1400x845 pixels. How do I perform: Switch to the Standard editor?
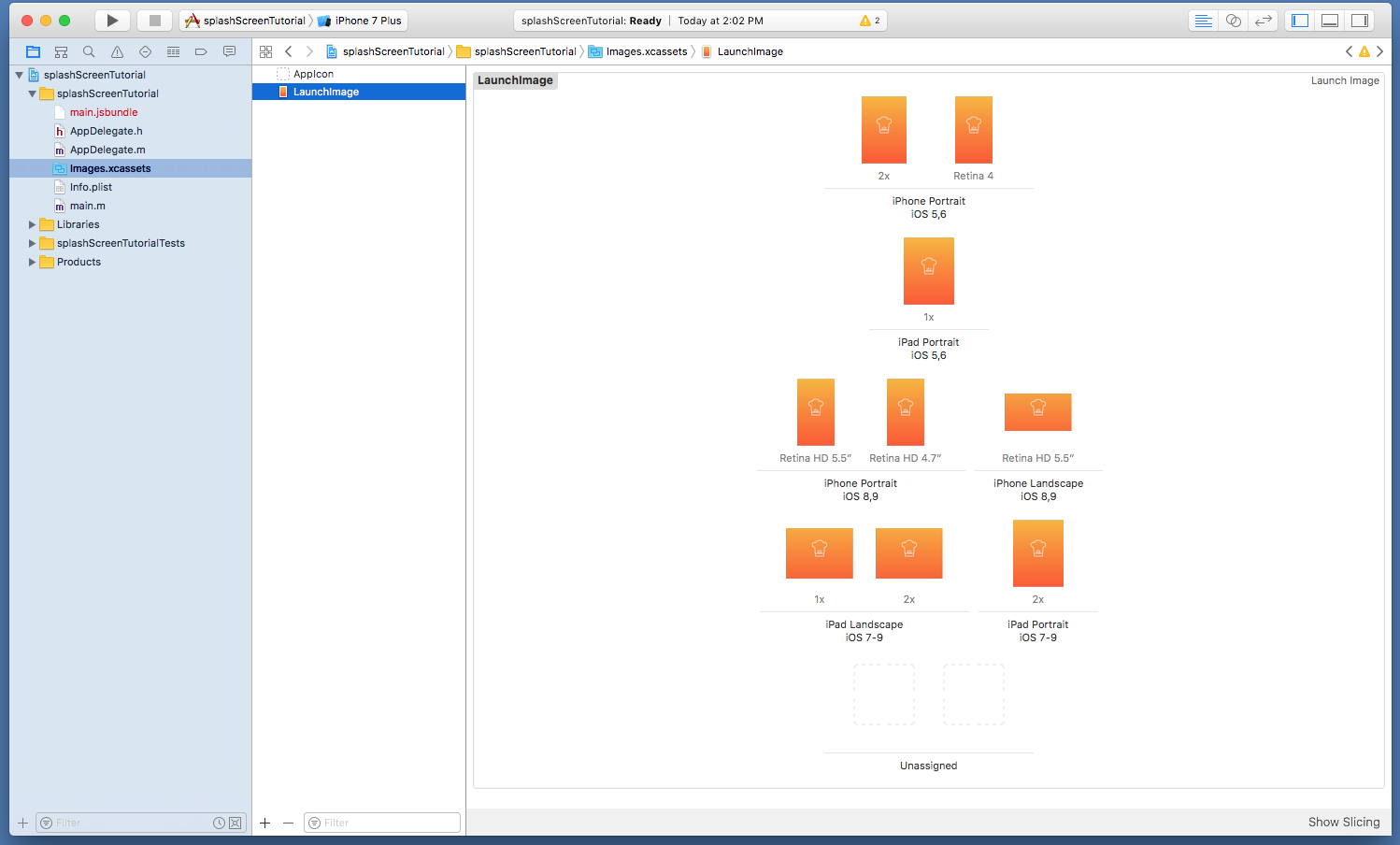pos(1204,21)
